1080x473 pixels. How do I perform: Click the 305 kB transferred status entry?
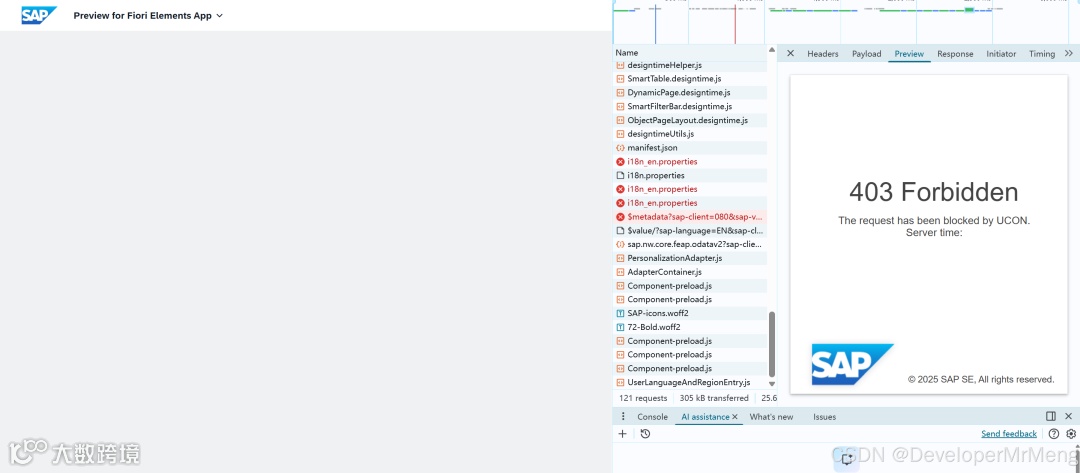coord(714,398)
